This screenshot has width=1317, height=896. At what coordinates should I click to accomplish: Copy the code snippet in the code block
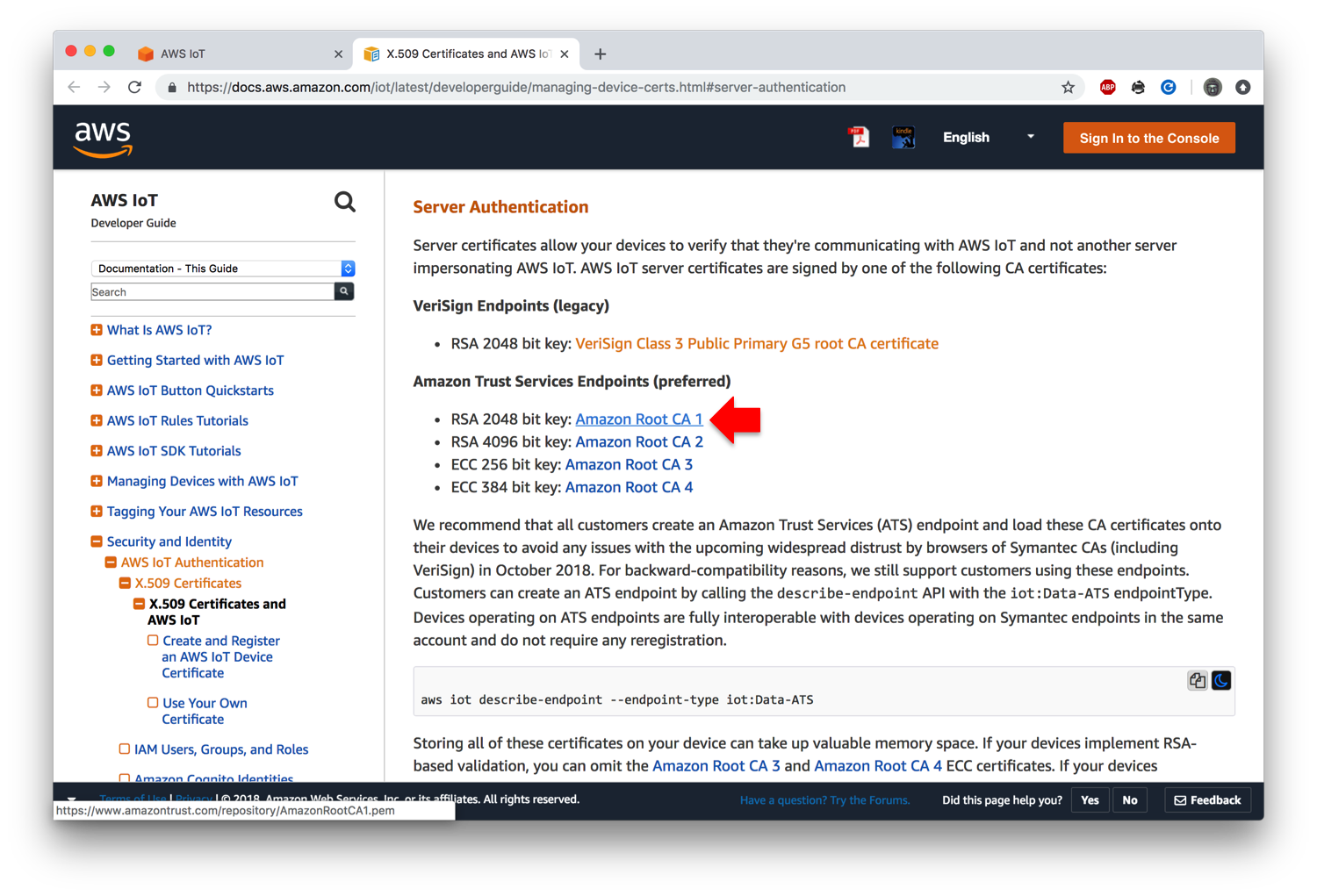pos(1197,680)
